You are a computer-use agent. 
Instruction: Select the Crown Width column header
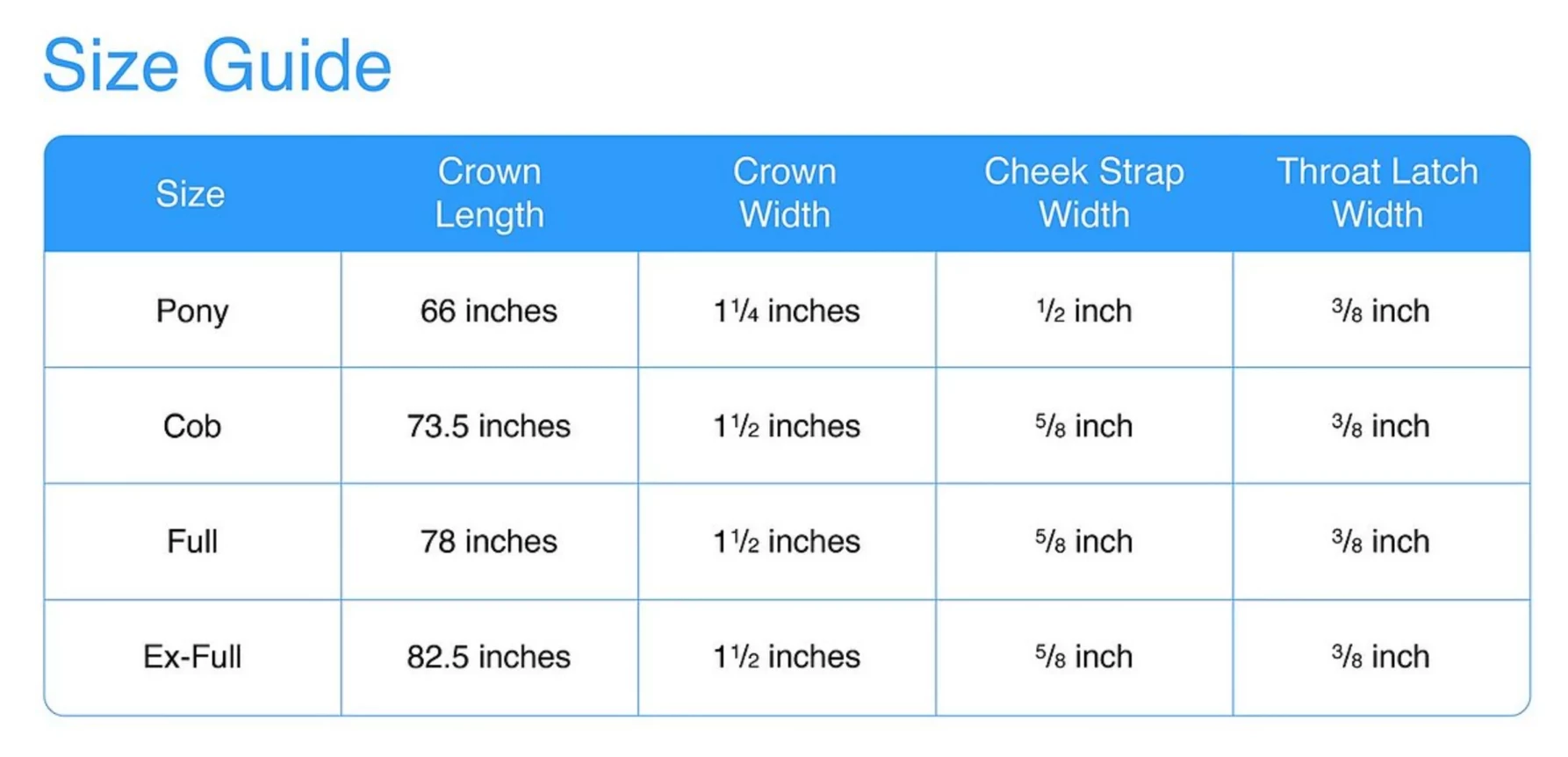(785, 193)
